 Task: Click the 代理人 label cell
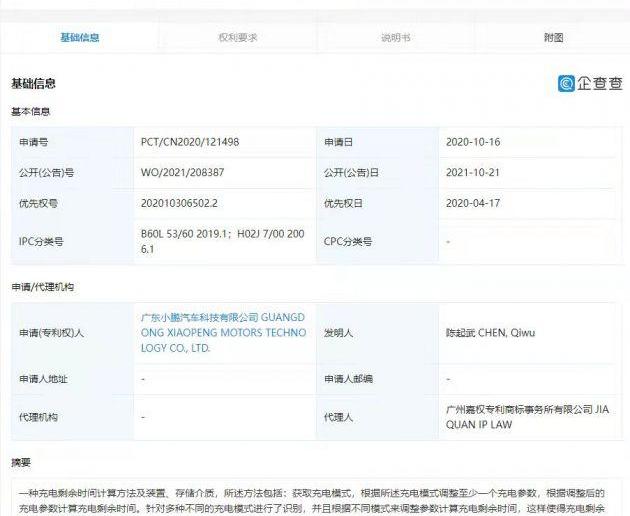coord(377,417)
